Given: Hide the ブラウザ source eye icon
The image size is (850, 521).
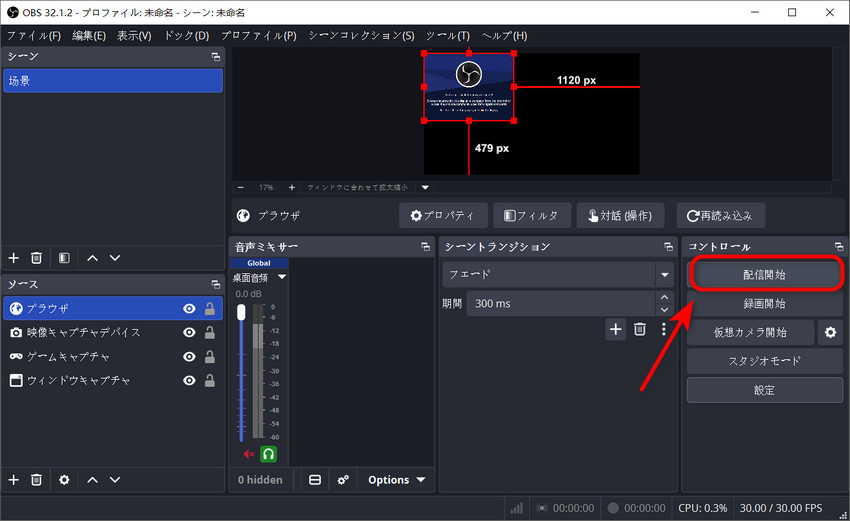Looking at the screenshot, I should pyautogui.click(x=189, y=308).
